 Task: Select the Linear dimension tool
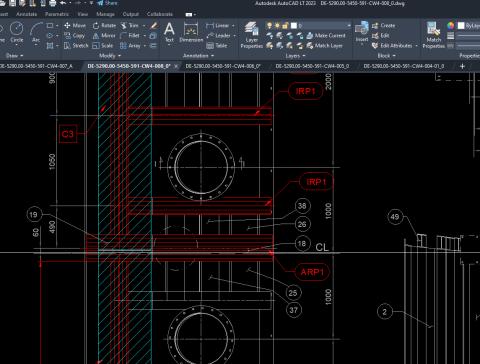tap(217, 25)
